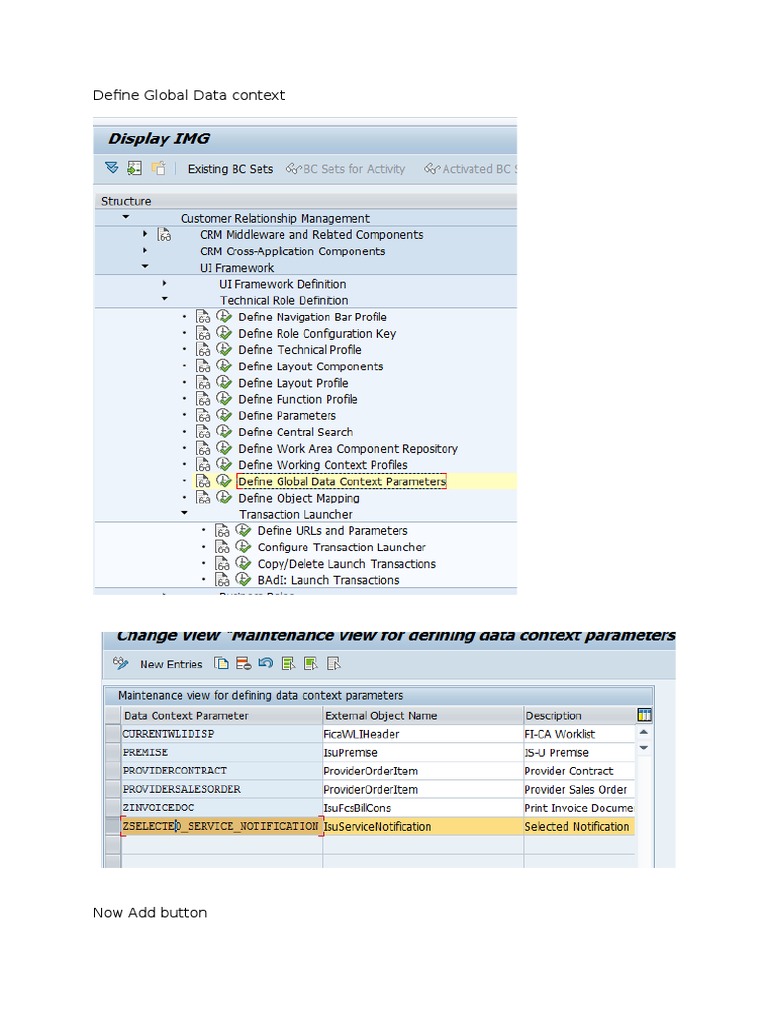The width and height of the screenshot is (768, 1024).
Task: Click the Selected Notification description cell
Action: coord(579,826)
